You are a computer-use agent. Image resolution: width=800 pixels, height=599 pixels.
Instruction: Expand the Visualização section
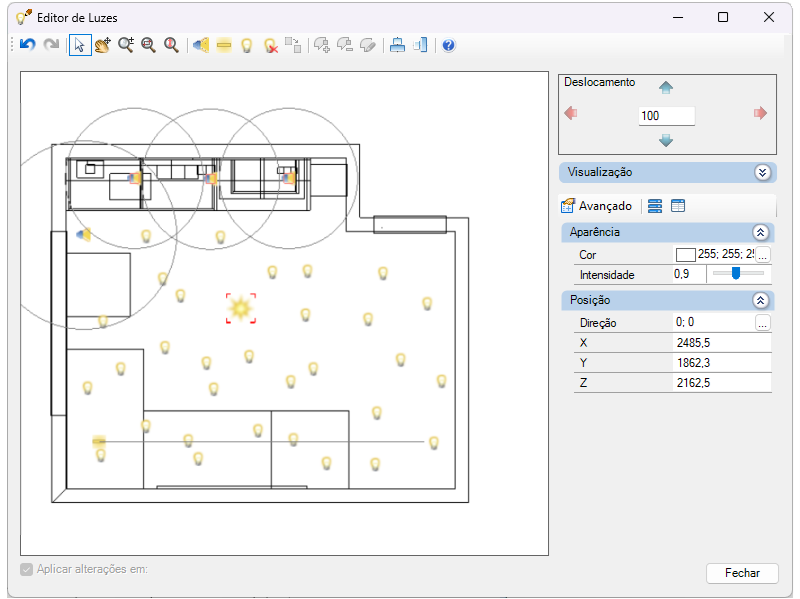(762, 172)
